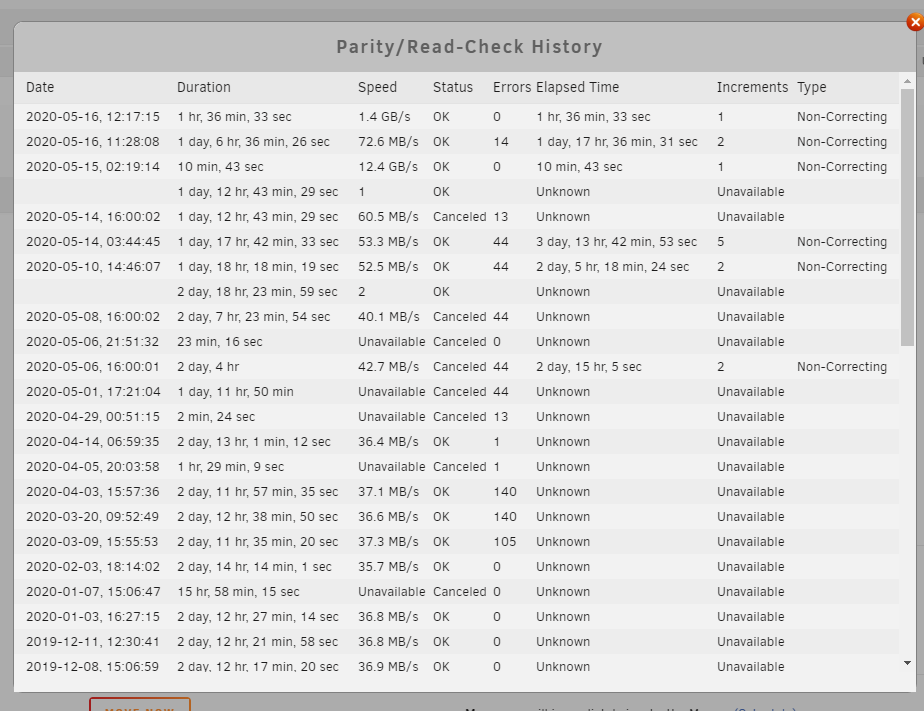Viewport: 924px width, 711px height.
Task: Select the date 2020-04-29, 00:51:15
Action: 93,416
